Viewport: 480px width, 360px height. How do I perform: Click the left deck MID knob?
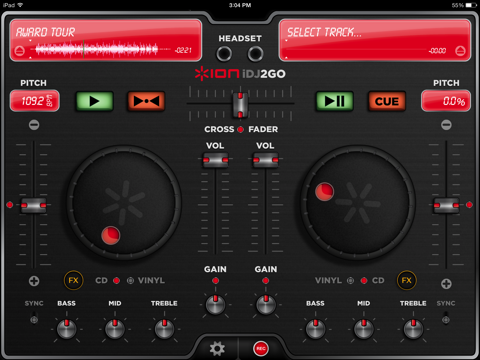click(115, 329)
